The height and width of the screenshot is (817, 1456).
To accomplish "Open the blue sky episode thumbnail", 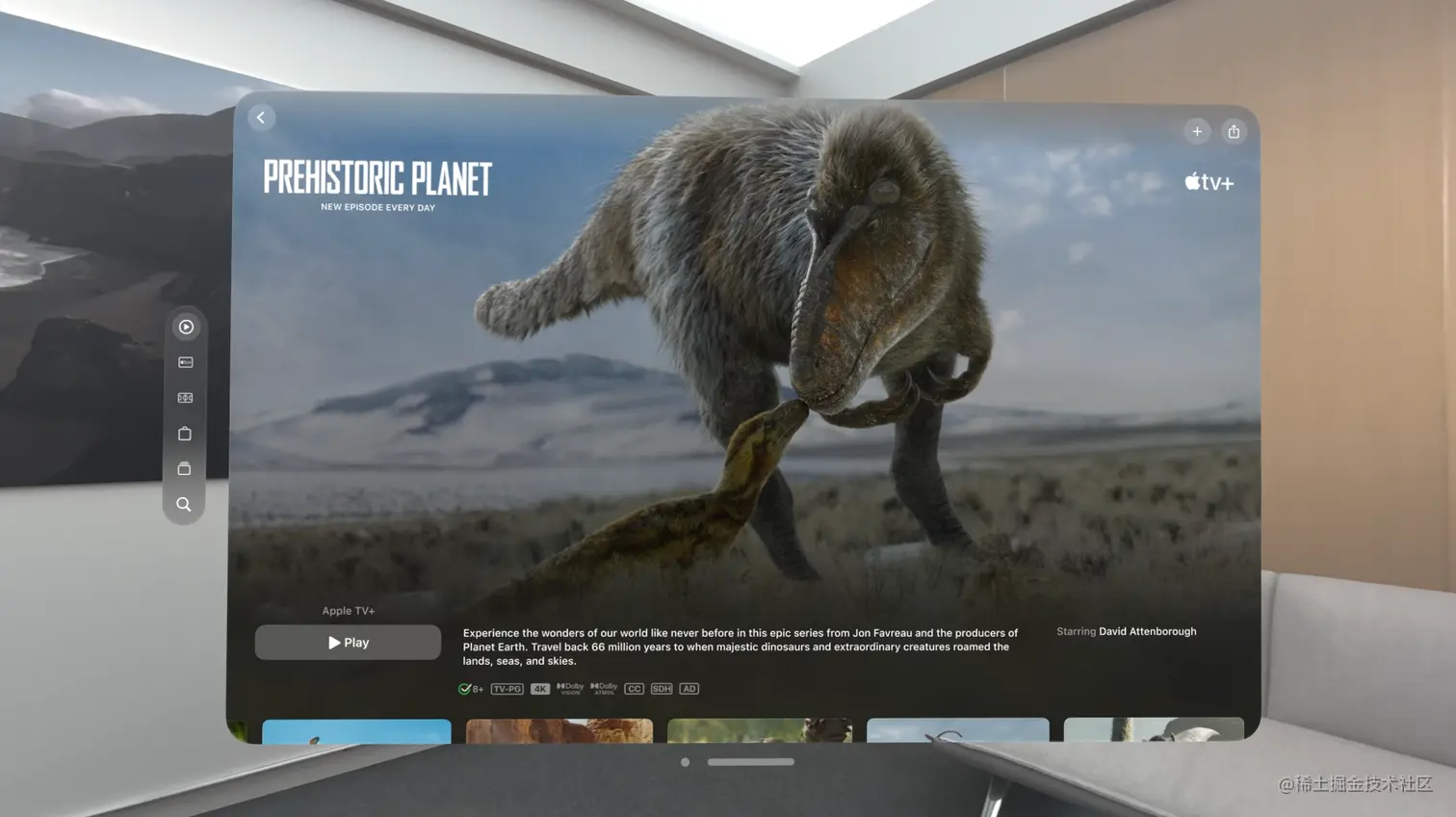I will 356,731.
